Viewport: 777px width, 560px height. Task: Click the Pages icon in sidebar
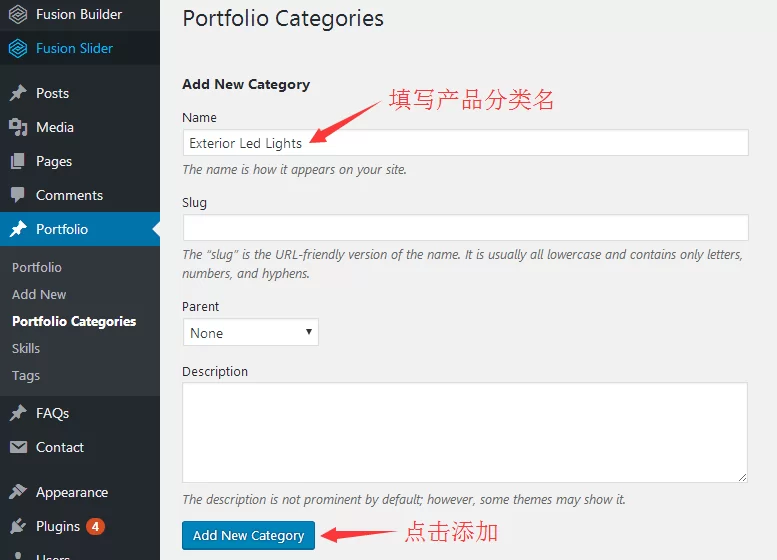pos(17,161)
